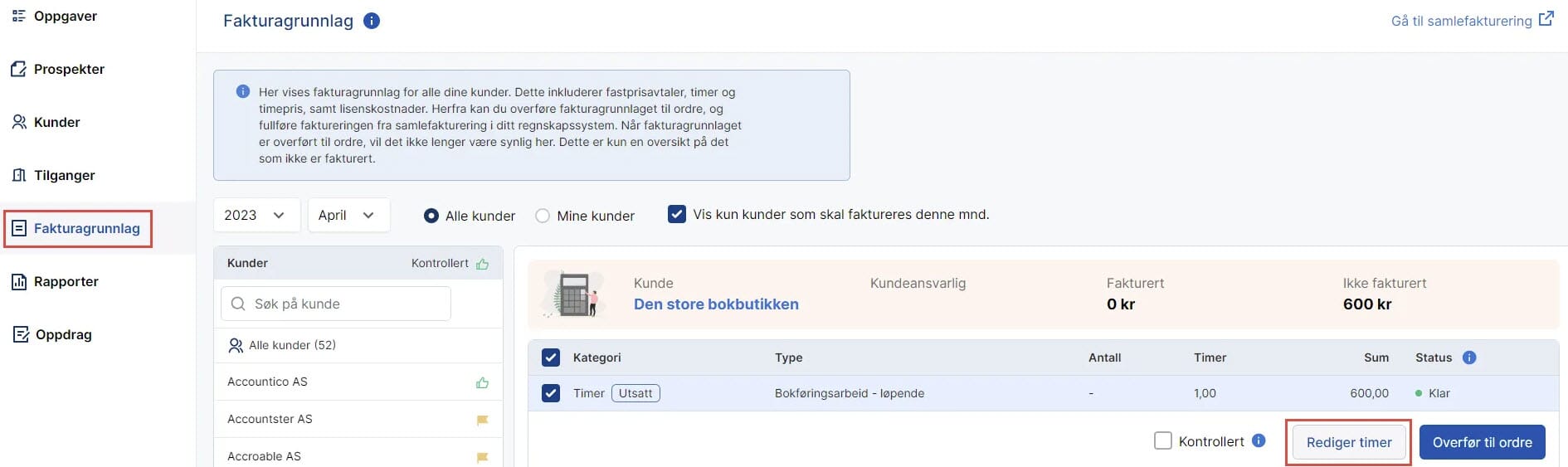Click the info icon next to Kontrollert checkbox
1568x467 pixels.
tap(1259, 440)
